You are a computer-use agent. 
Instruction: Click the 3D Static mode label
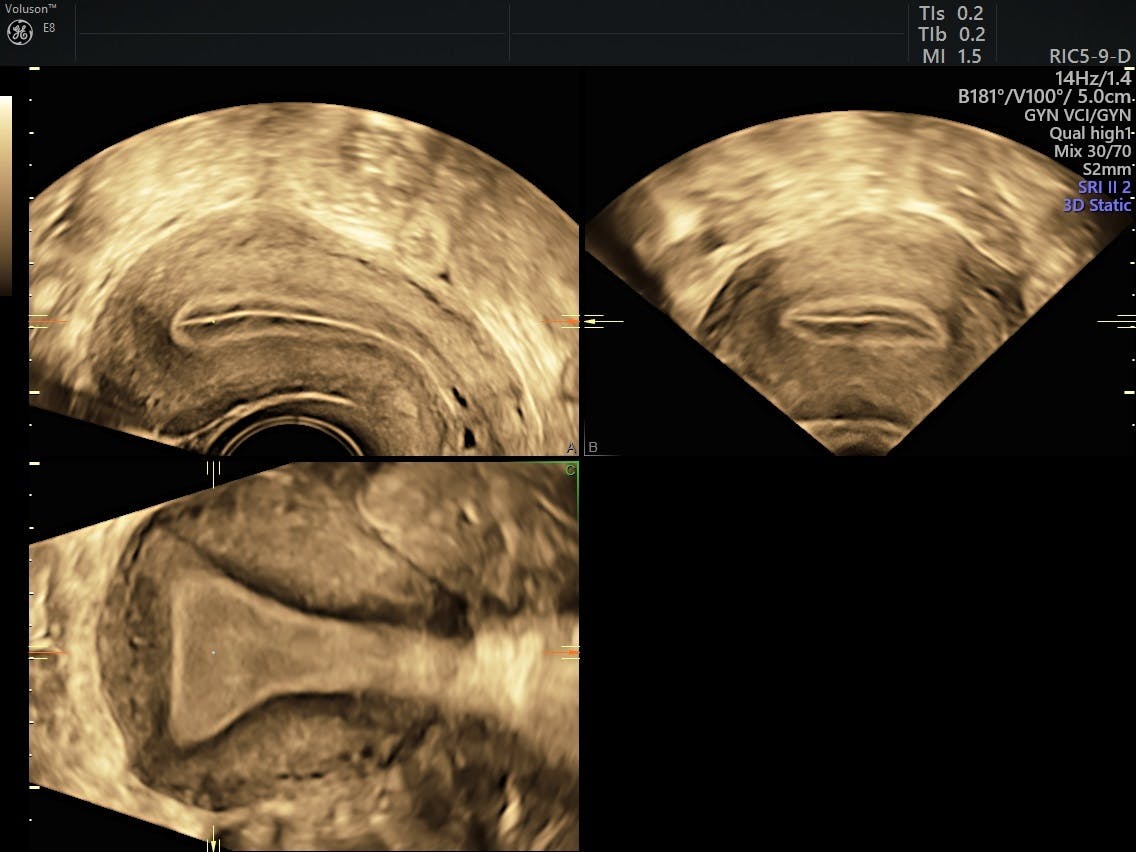1096,205
